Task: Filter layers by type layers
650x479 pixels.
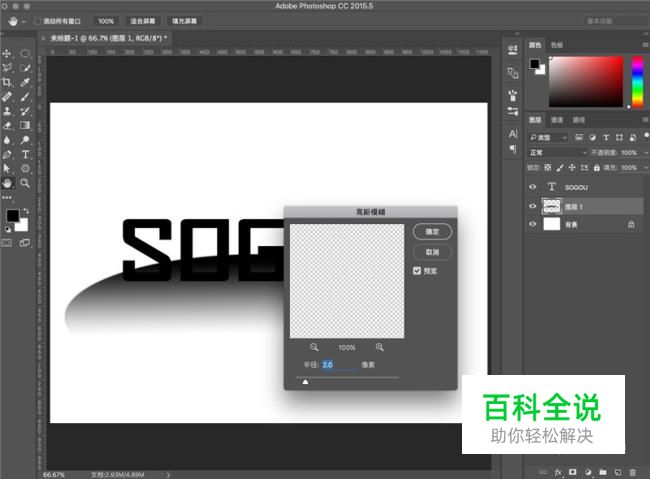Action: click(x=606, y=137)
